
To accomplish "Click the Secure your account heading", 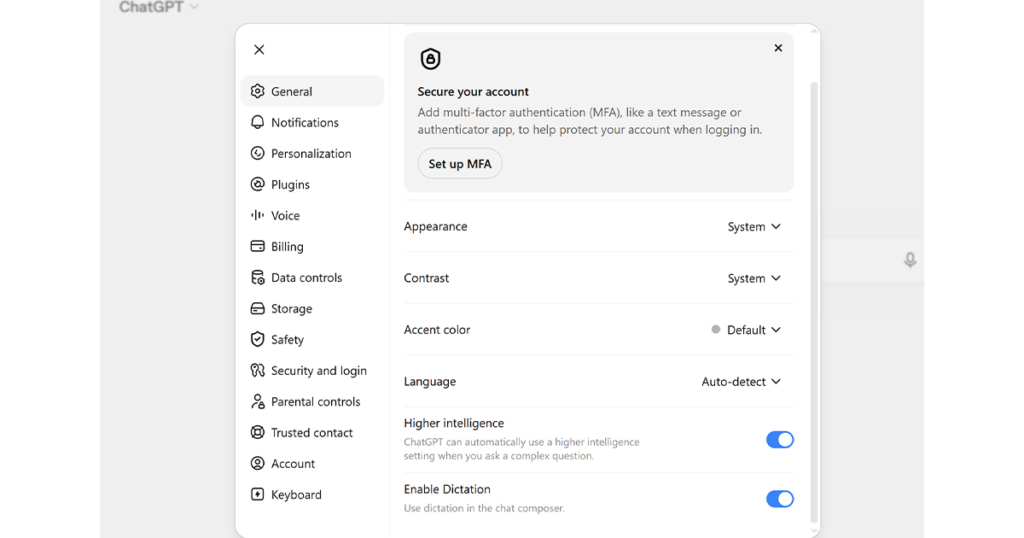I will pyautogui.click(x=473, y=91).
